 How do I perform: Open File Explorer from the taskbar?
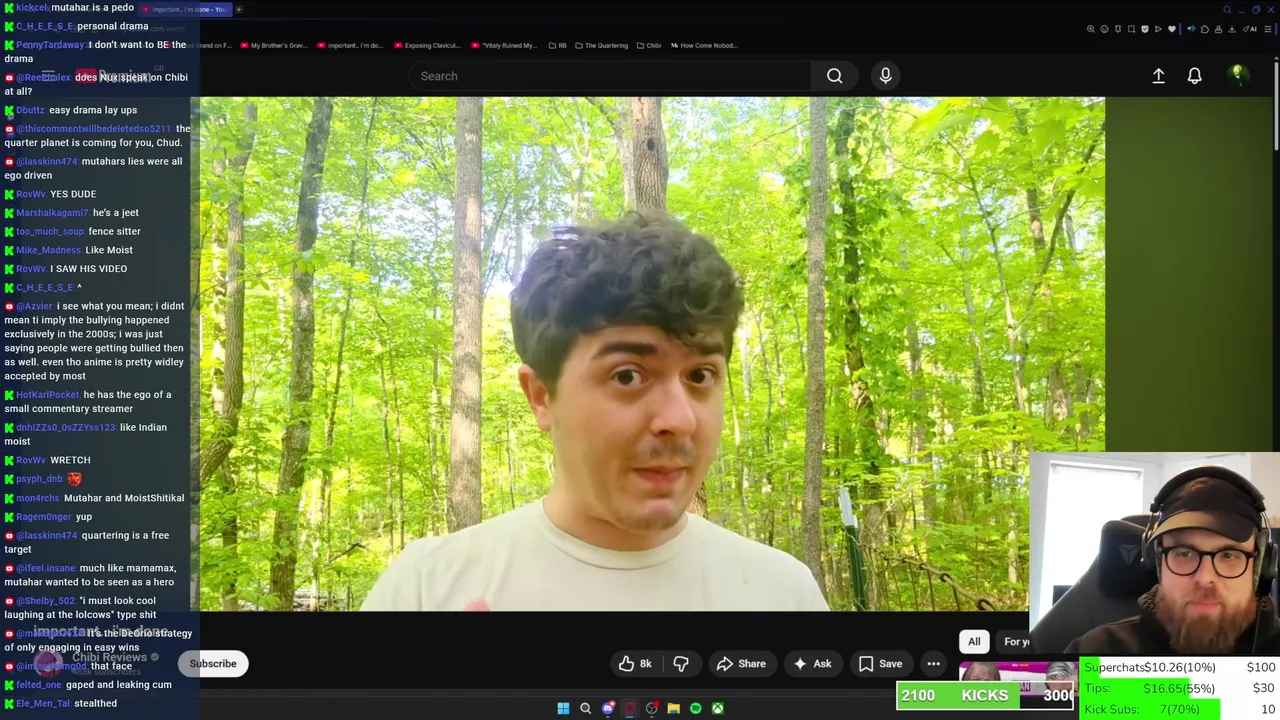pos(673,708)
